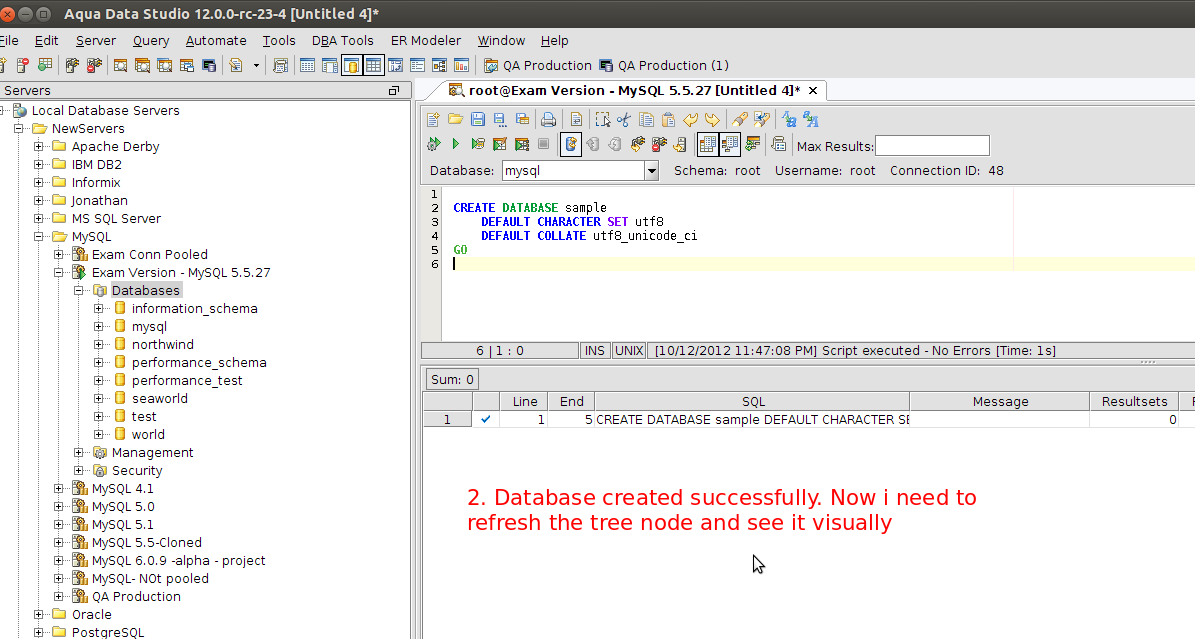Open the Server menu
The height and width of the screenshot is (639, 1195).
[x=95, y=41]
